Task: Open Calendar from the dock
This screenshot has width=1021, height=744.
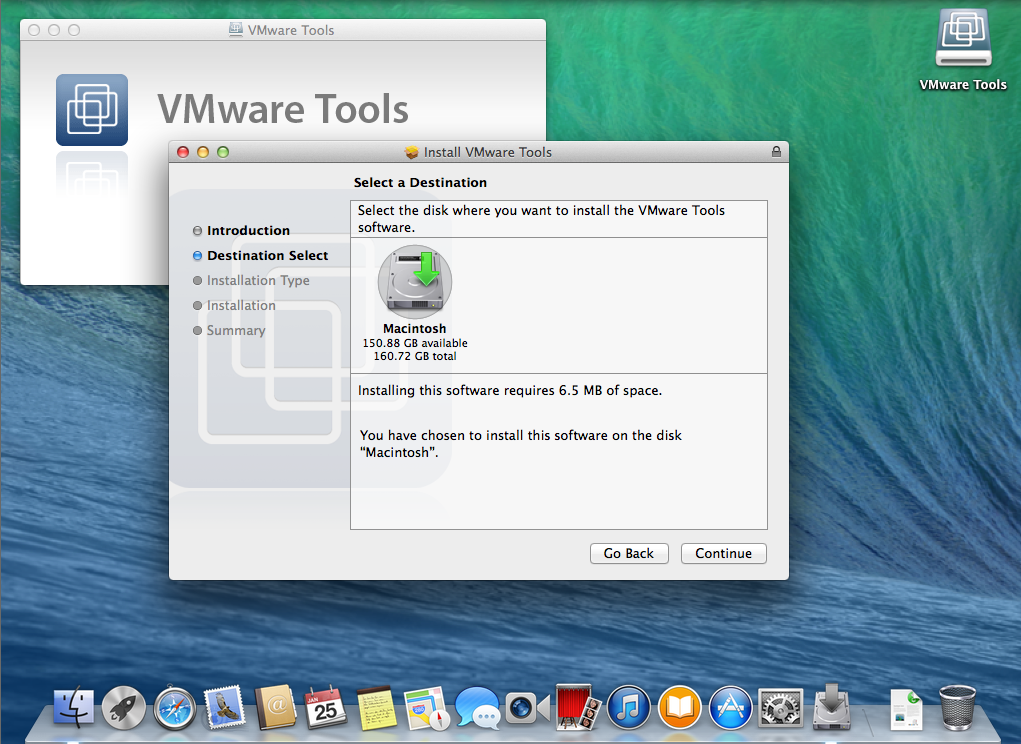Action: pos(326,709)
